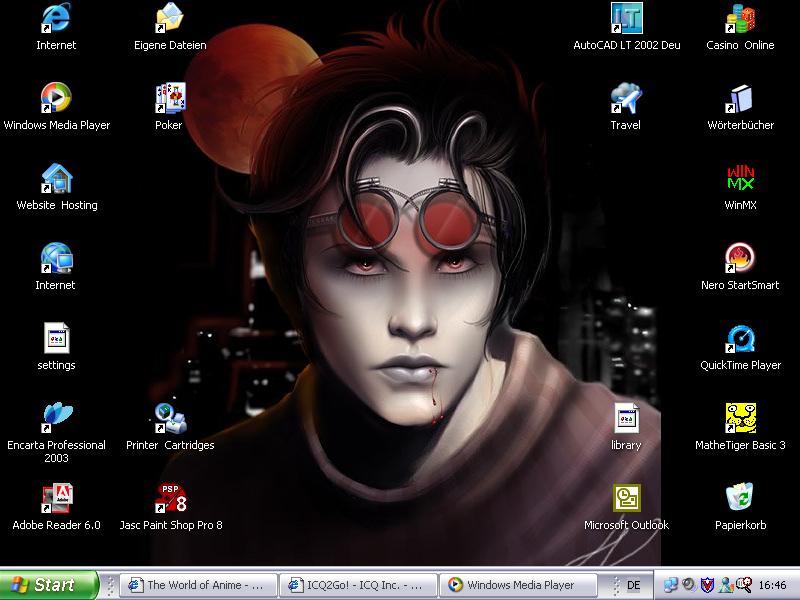Select the library file icon
This screenshot has width=800, height=600.
[x=627, y=417]
